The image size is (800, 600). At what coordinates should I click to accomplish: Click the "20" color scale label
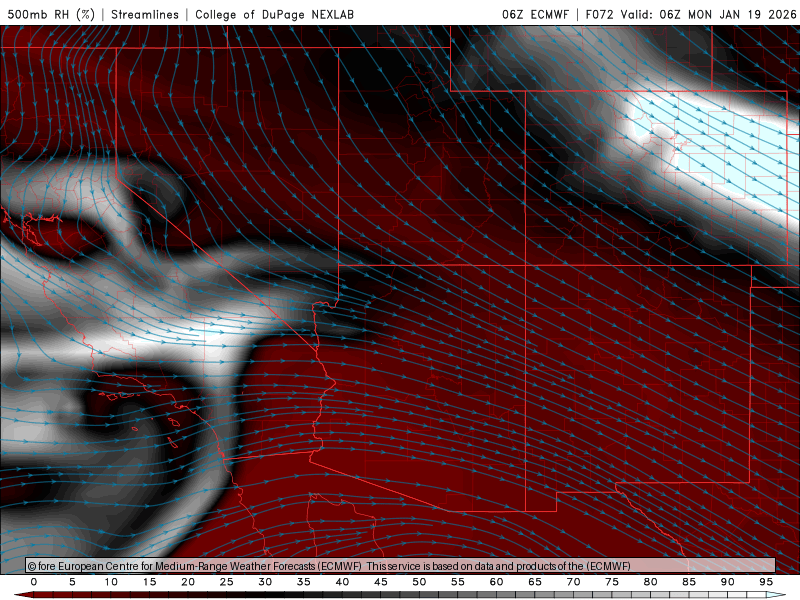(188, 582)
